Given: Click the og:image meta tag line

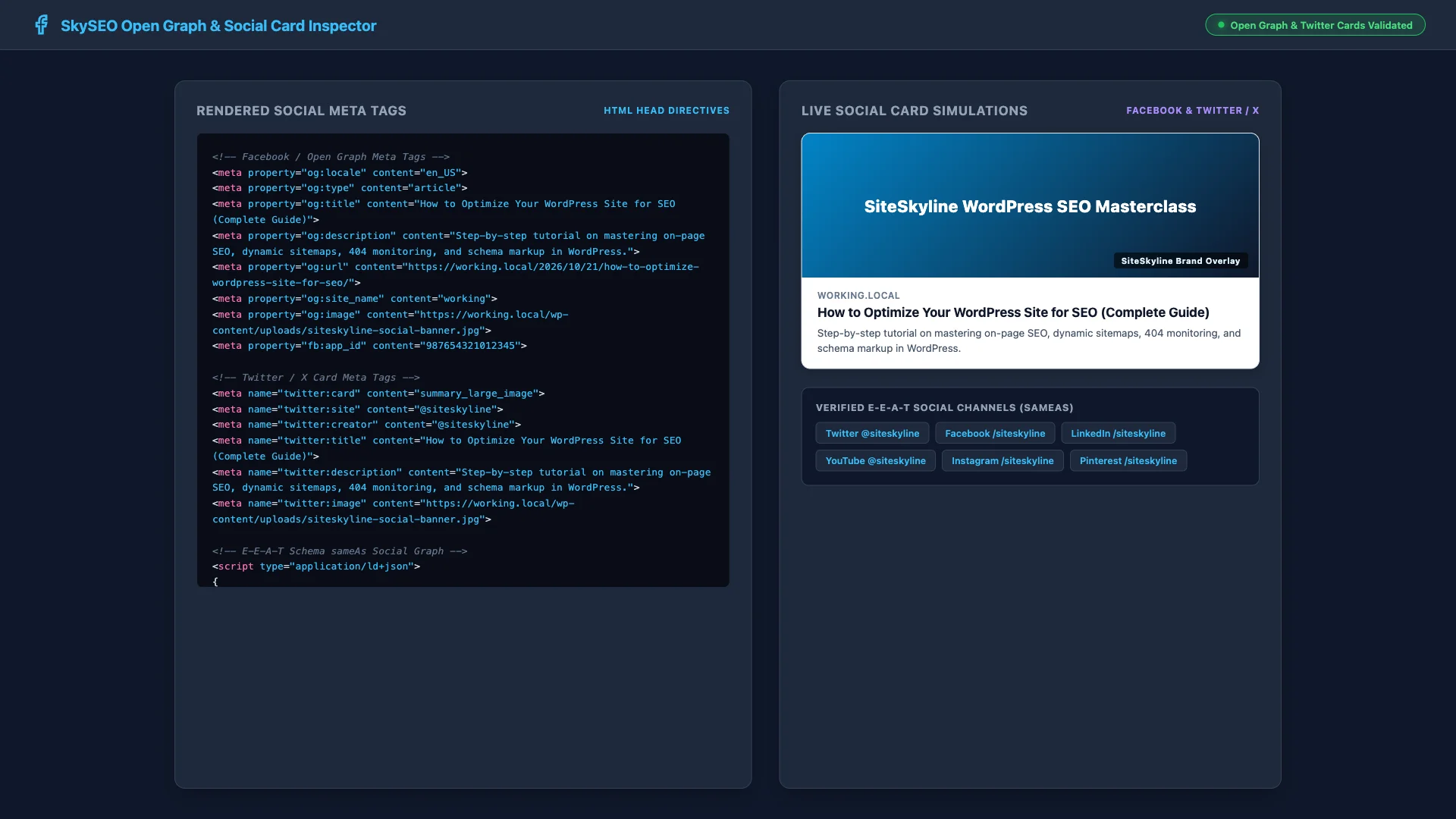Looking at the screenshot, I should (391, 322).
